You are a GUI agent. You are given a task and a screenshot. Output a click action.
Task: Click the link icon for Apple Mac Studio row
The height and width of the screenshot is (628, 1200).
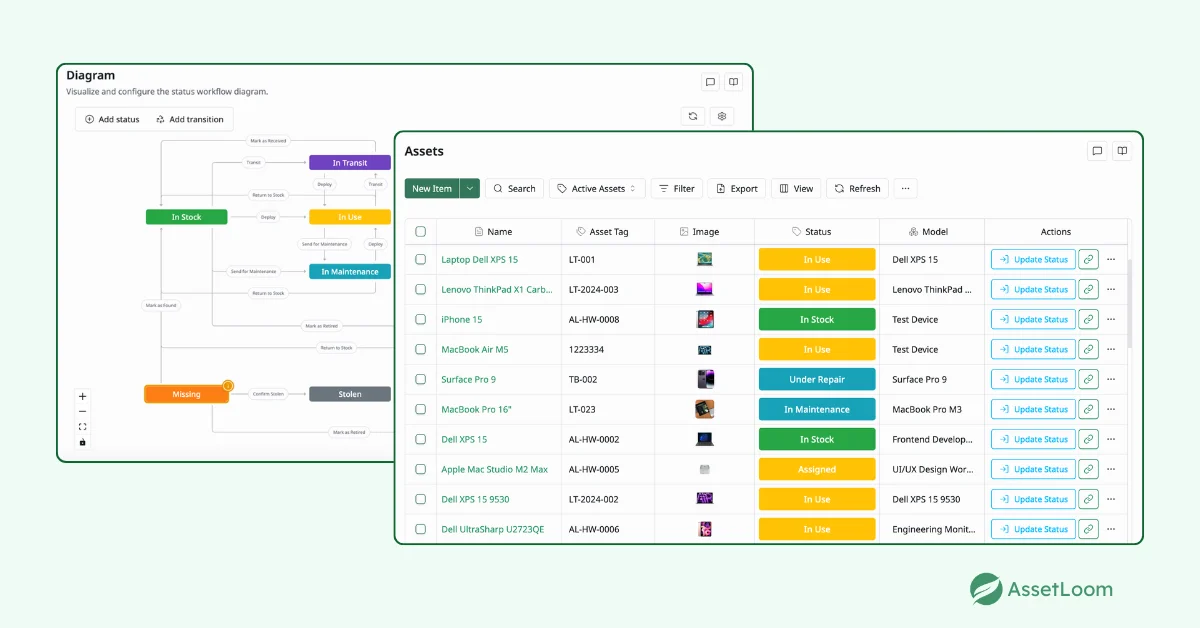point(1089,469)
